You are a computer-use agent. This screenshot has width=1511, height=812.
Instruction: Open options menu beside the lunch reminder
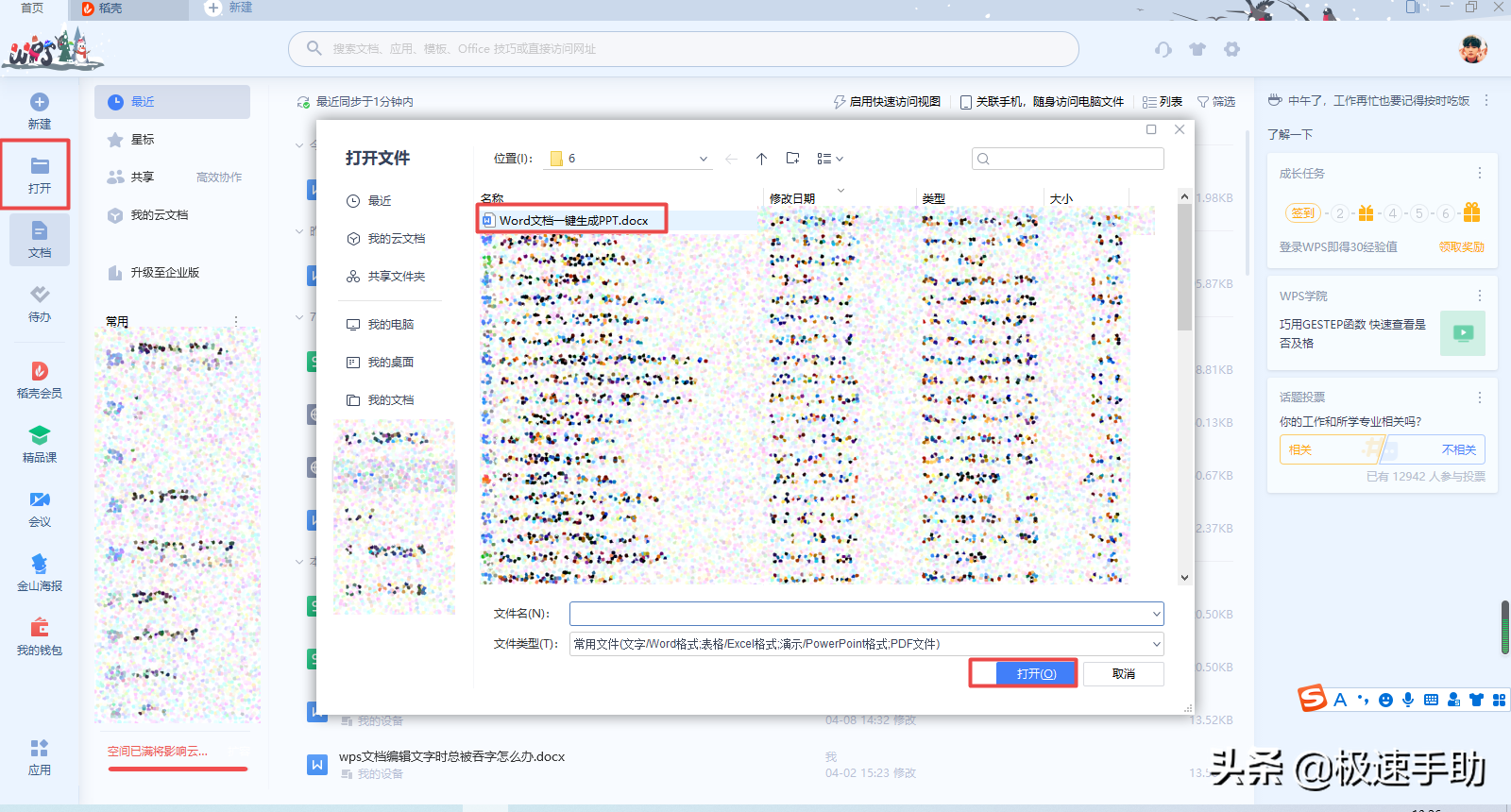pos(1486,100)
